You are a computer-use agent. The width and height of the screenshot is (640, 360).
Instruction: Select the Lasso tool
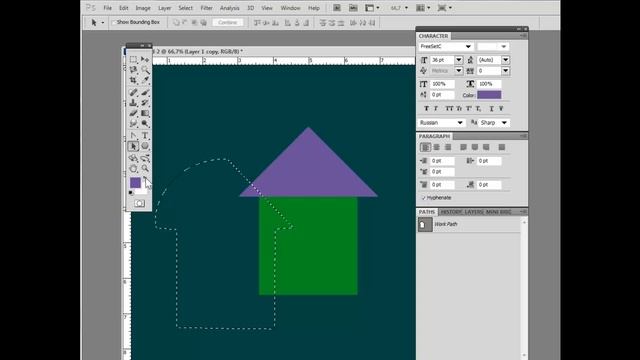click(133, 70)
